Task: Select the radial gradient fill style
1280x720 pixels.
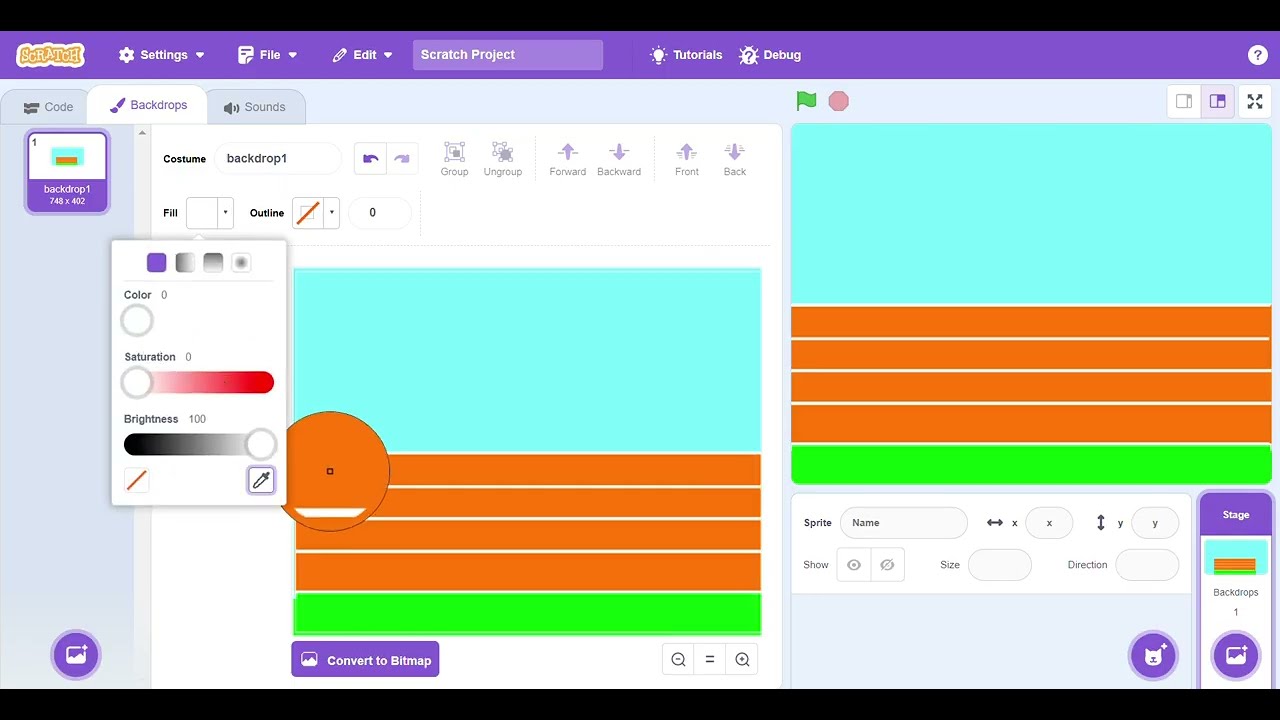Action: [241, 263]
